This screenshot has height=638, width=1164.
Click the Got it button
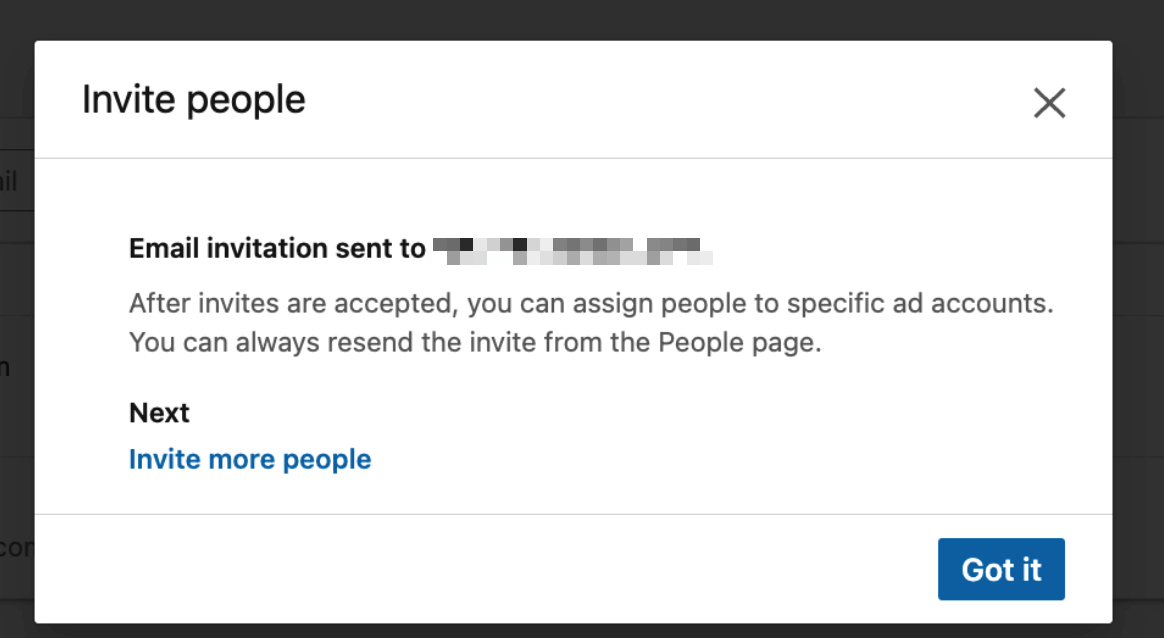tap(1001, 569)
